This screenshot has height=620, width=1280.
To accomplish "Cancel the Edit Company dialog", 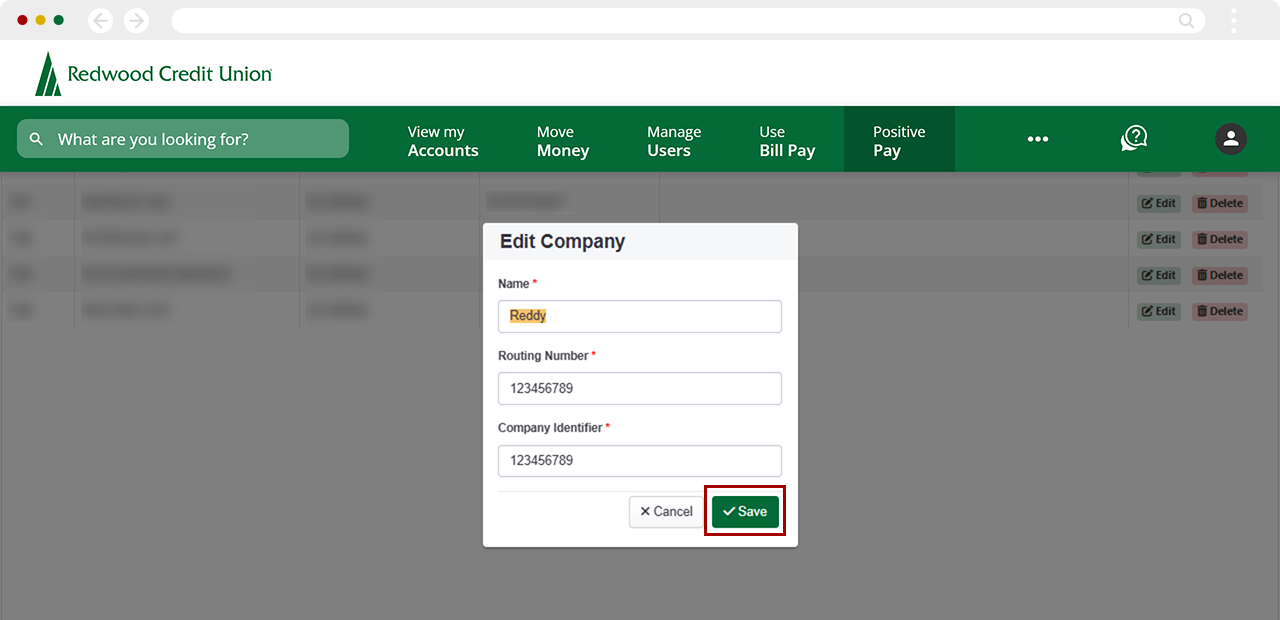I will click(x=666, y=511).
